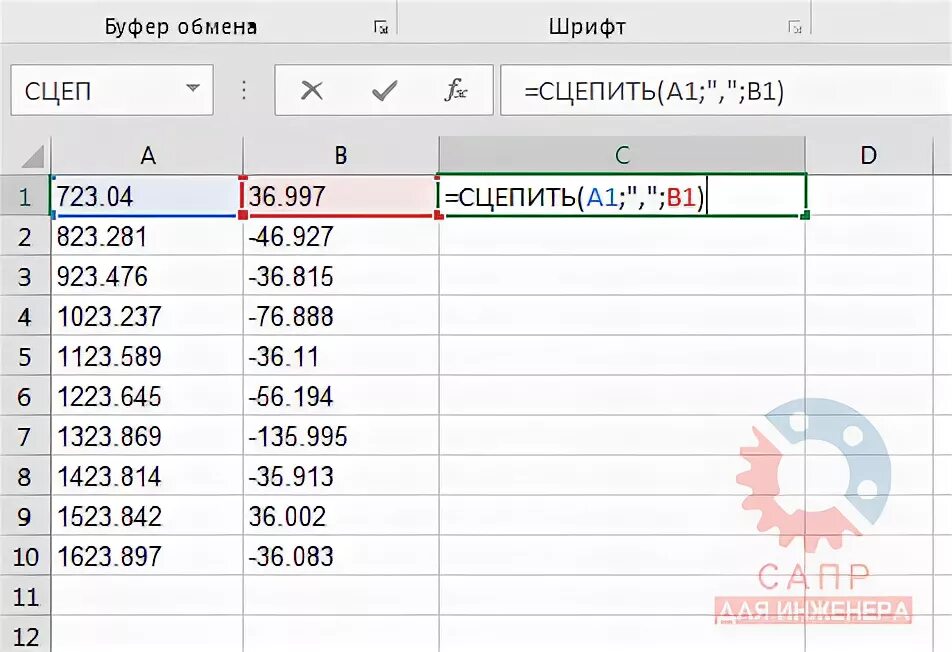
Task: Select the column D header
Action: [868, 156]
